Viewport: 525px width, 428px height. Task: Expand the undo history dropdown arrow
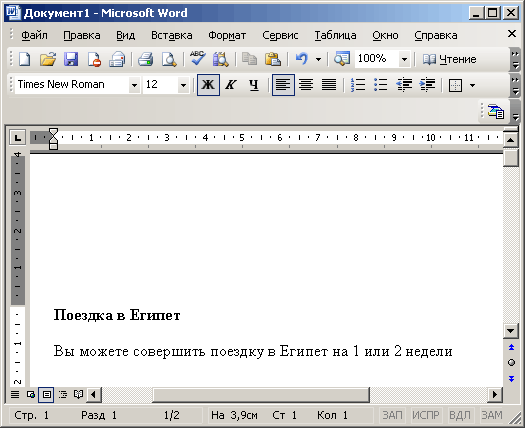(x=318, y=60)
